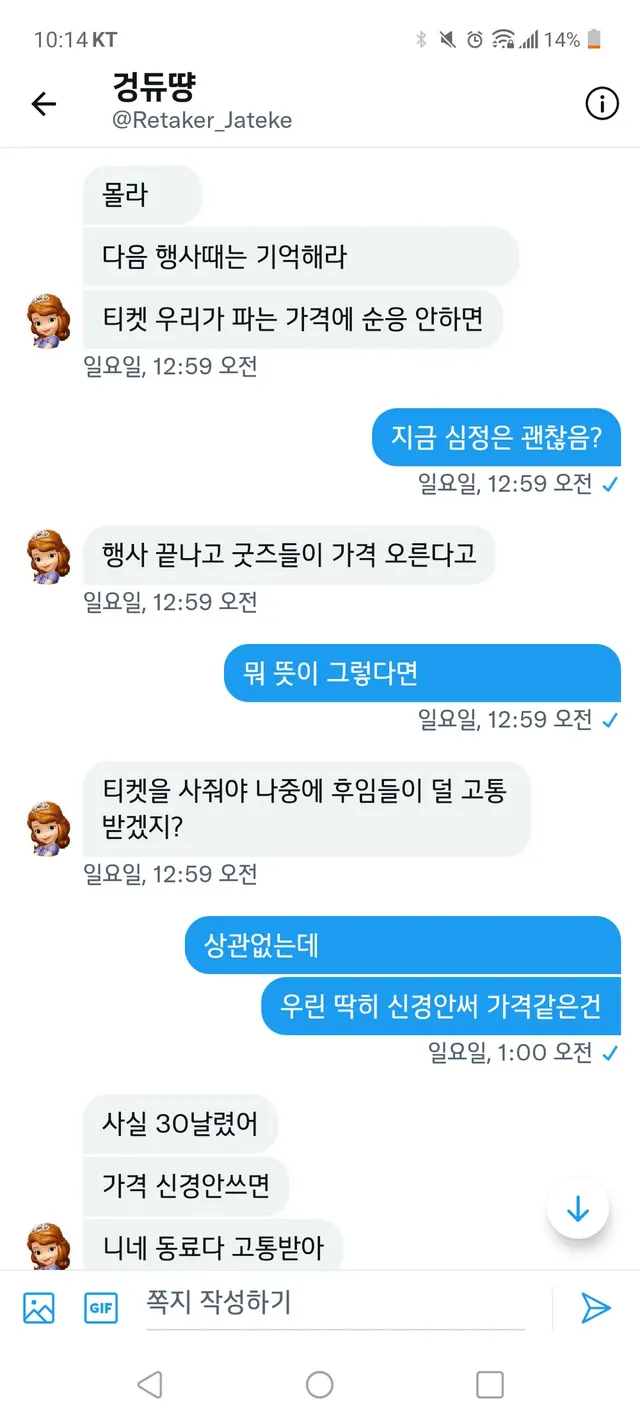Tap avatar next to 행사 끝나고 message
Screen dimensions: 640x1422
[48, 556]
